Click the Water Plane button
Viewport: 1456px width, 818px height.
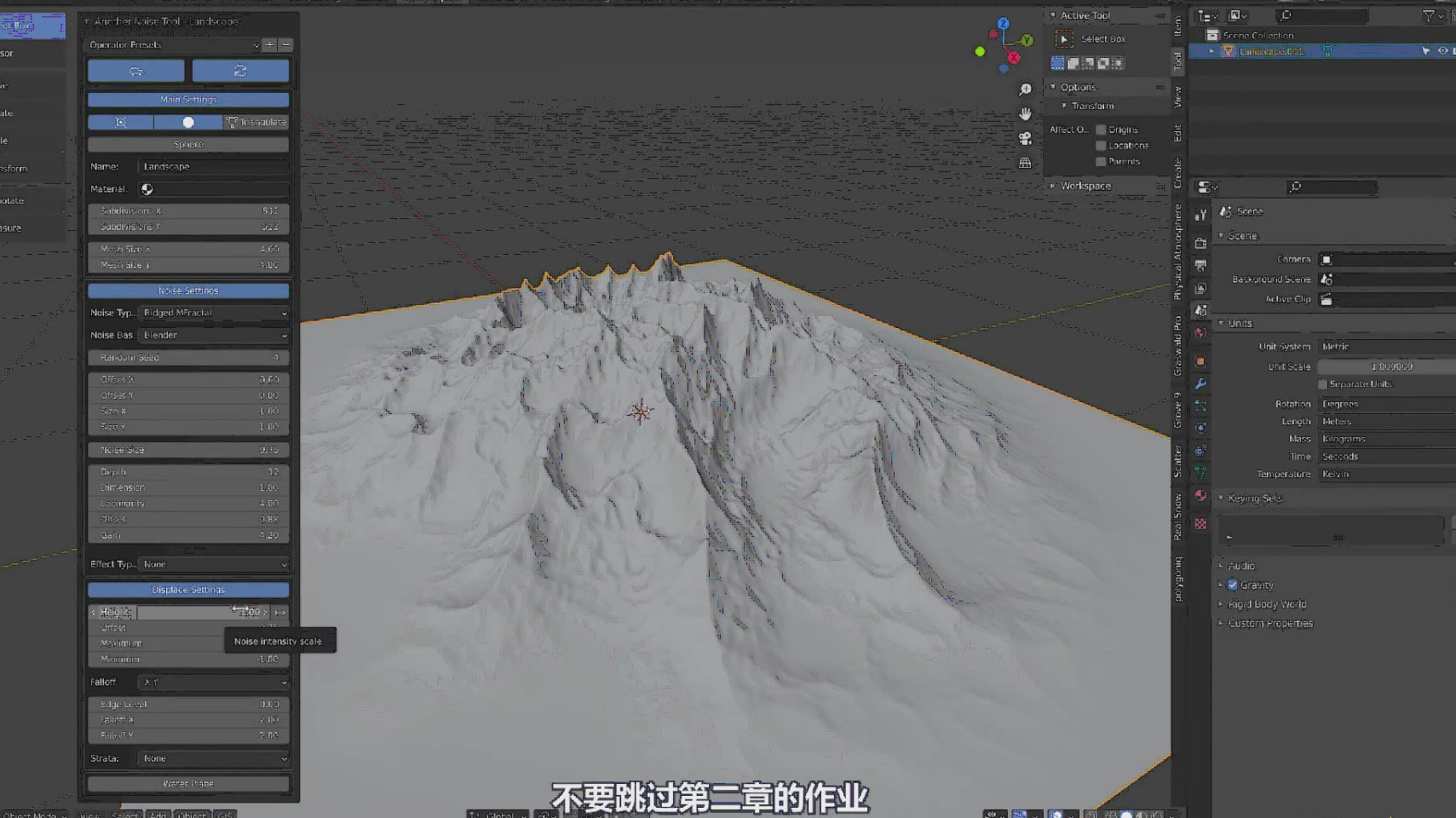[x=188, y=783]
